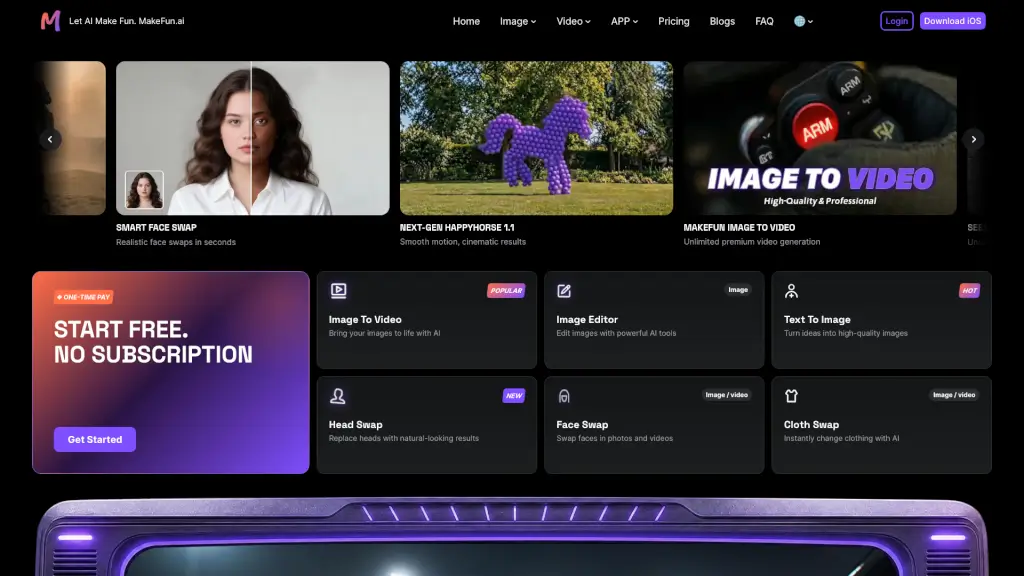Click the 'MAKEFUN IMAGE TO VIDEO' caption
The width and height of the screenshot is (1024, 576).
(x=739, y=227)
